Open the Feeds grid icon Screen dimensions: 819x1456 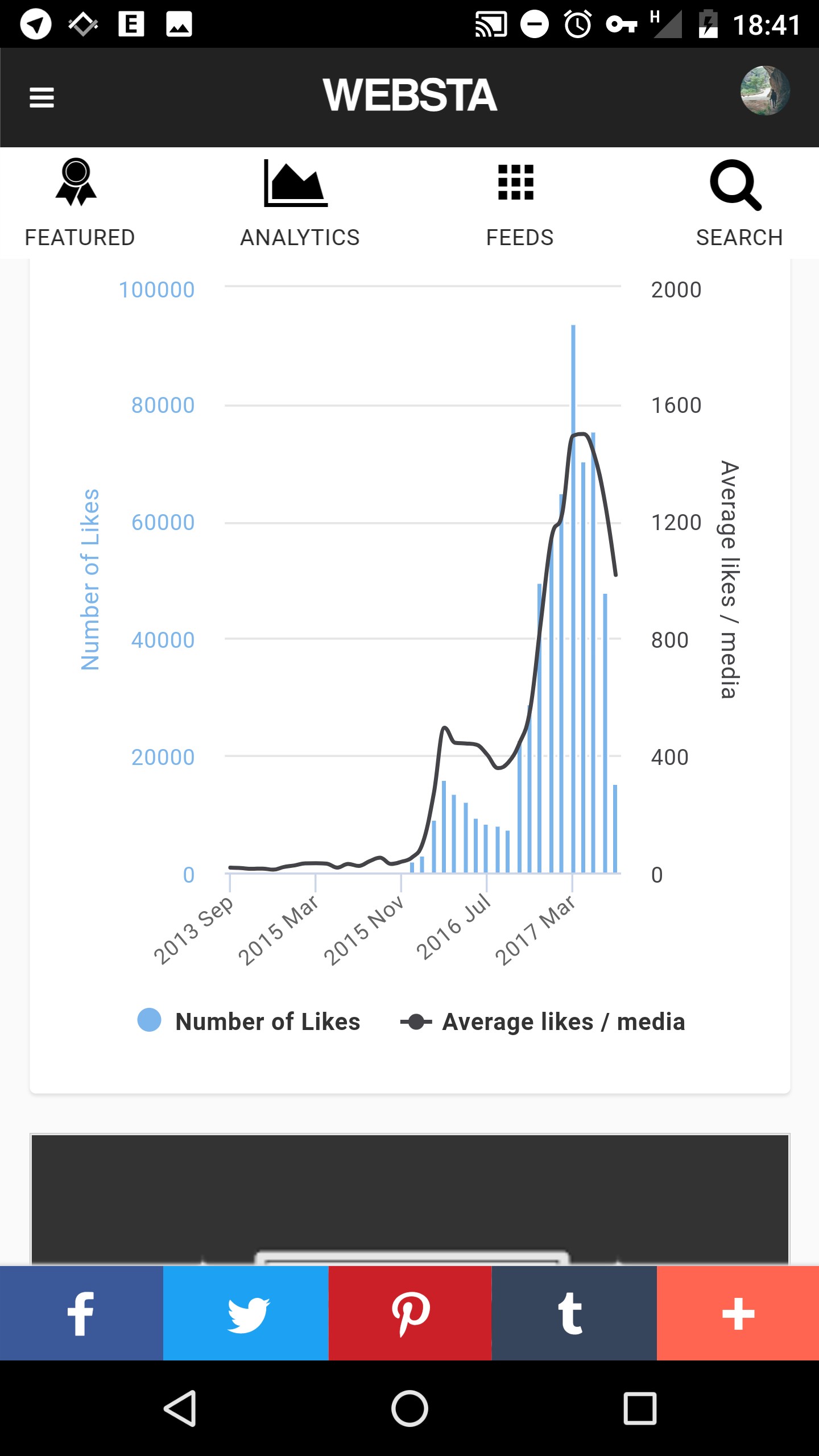pyautogui.click(x=516, y=183)
